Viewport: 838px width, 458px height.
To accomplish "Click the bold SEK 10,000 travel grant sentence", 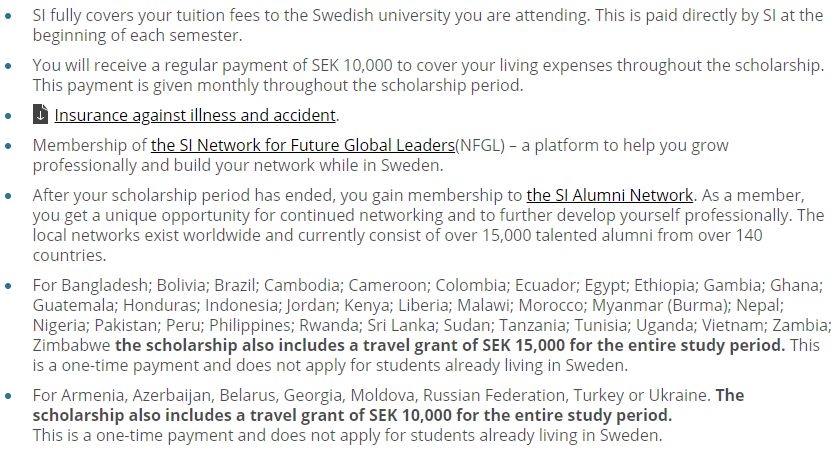I will (350, 415).
